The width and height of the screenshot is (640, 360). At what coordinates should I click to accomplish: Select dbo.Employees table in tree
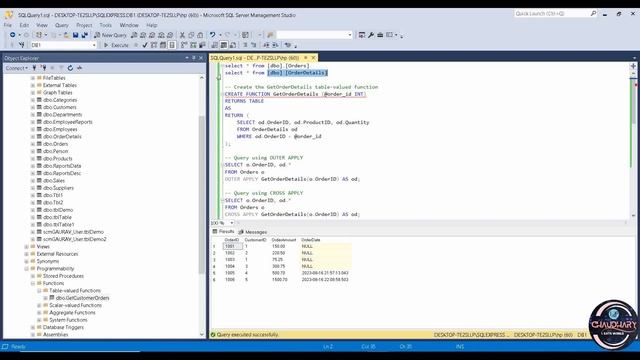coord(60,129)
